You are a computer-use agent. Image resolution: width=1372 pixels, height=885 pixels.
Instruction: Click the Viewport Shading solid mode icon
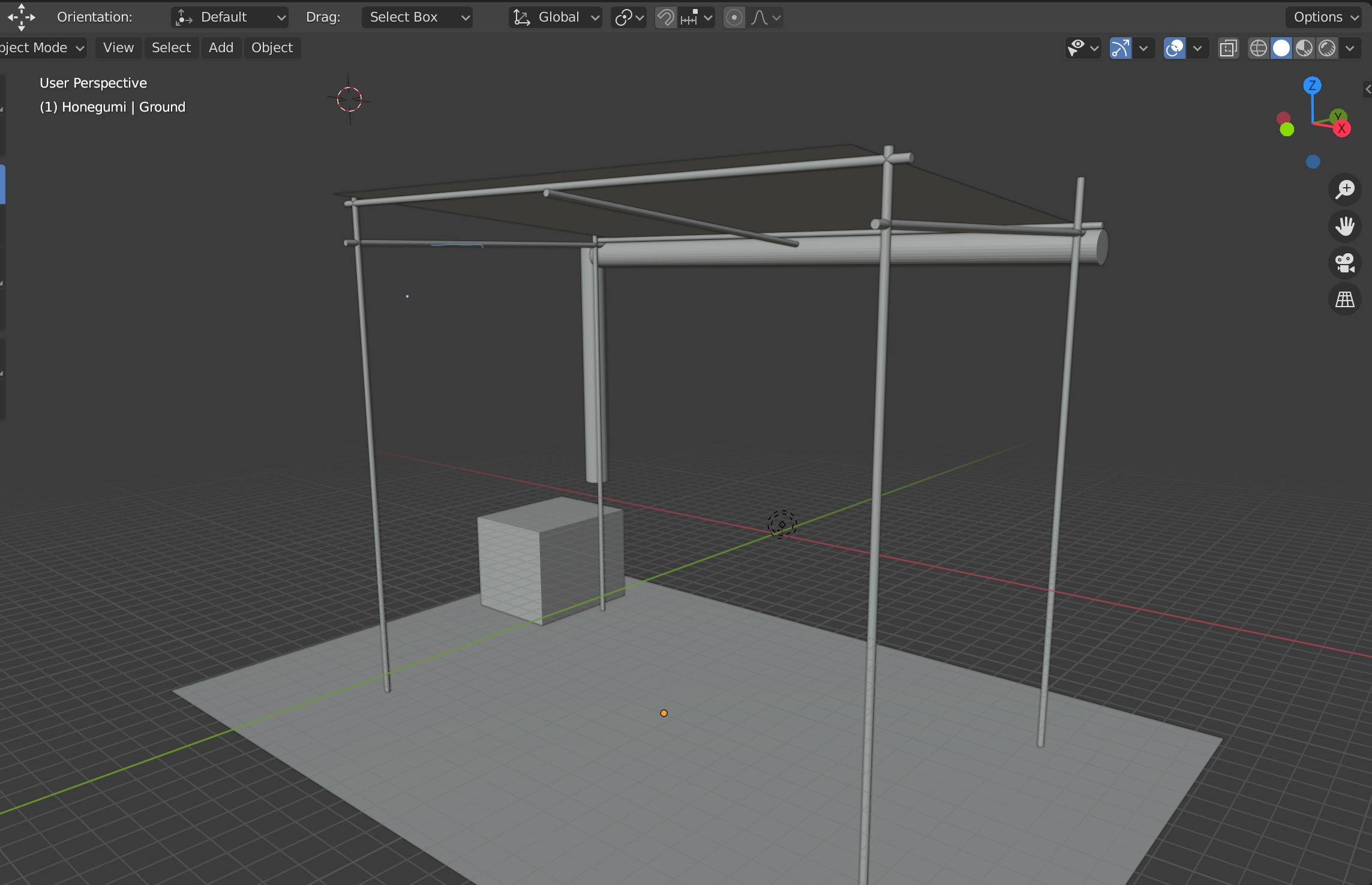click(1281, 47)
